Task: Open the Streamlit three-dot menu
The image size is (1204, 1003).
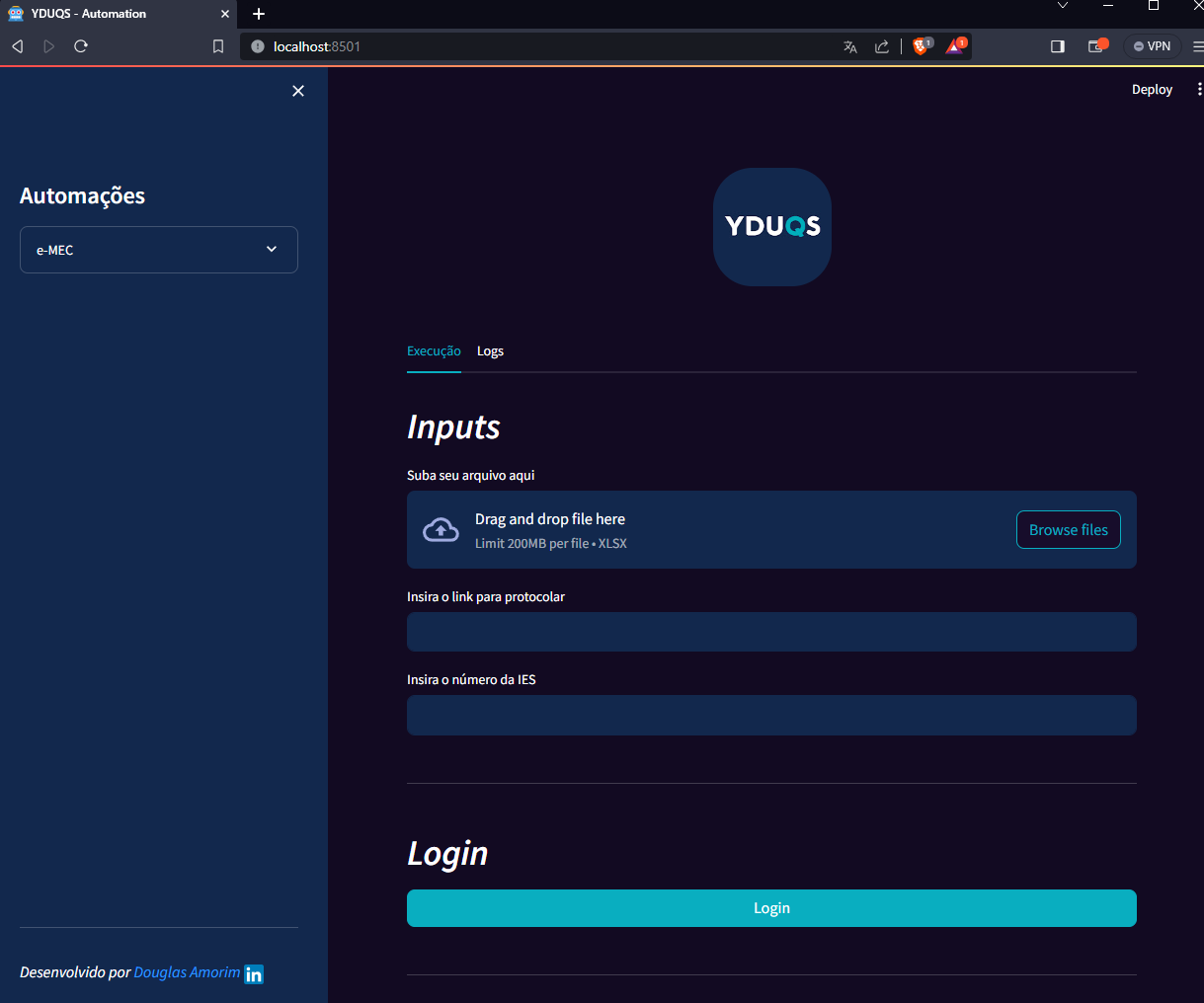Action: 1199,89
